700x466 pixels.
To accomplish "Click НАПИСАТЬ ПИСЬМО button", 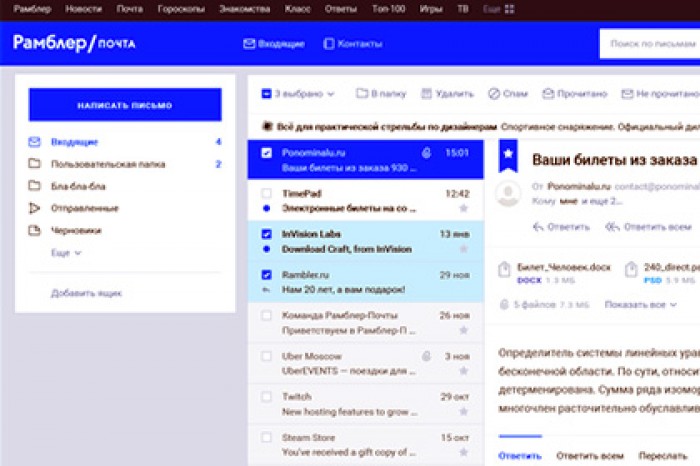I will 125,105.
